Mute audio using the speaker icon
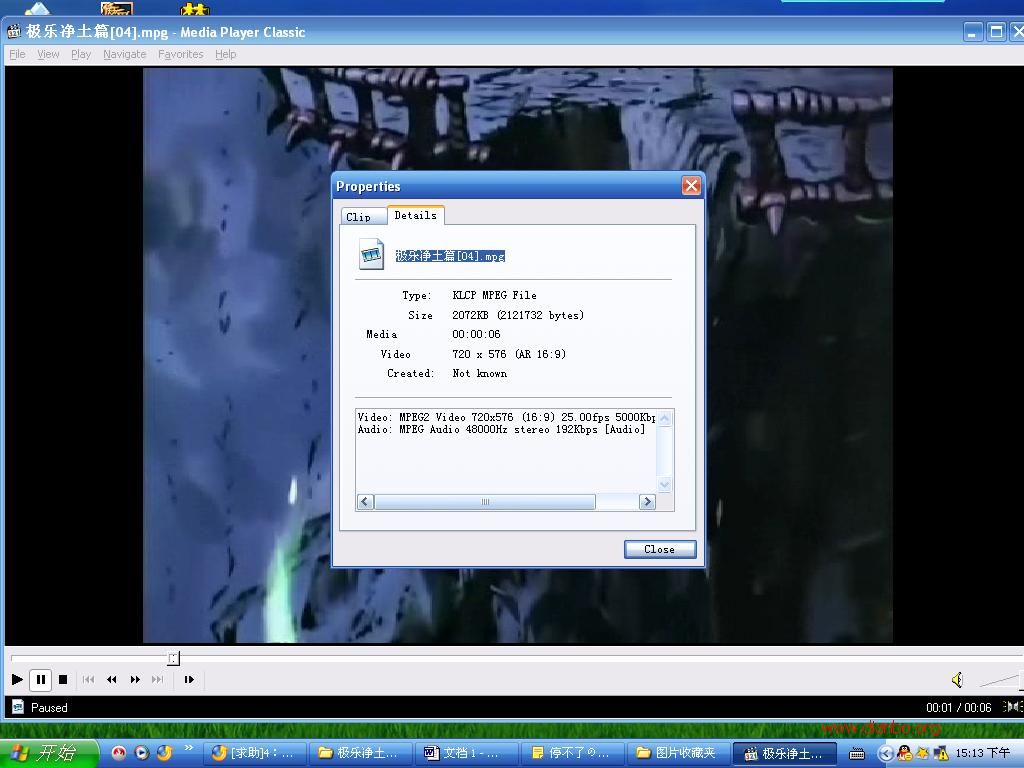1024x768 pixels. (957, 680)
